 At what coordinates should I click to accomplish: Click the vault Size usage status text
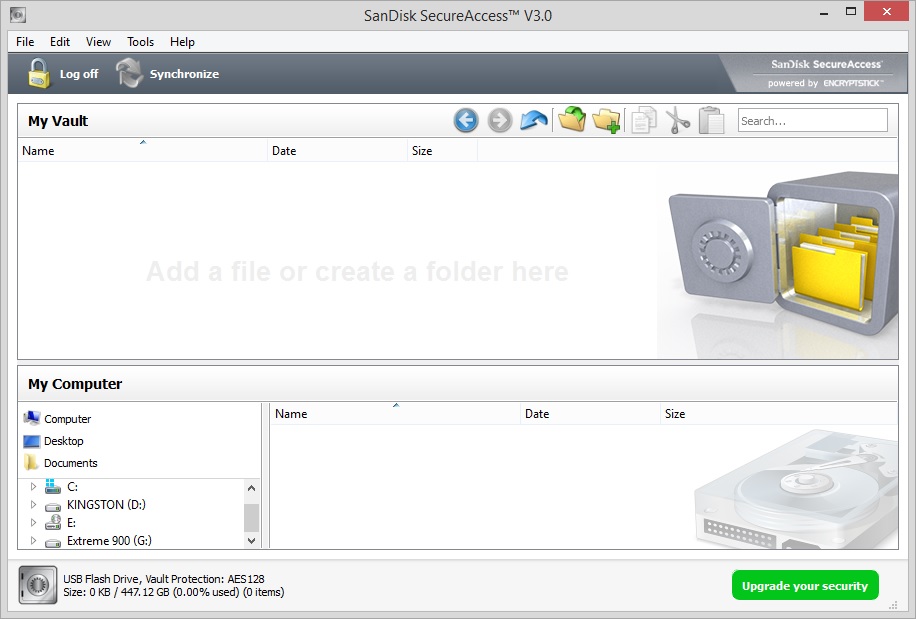(x=174, y=592)
